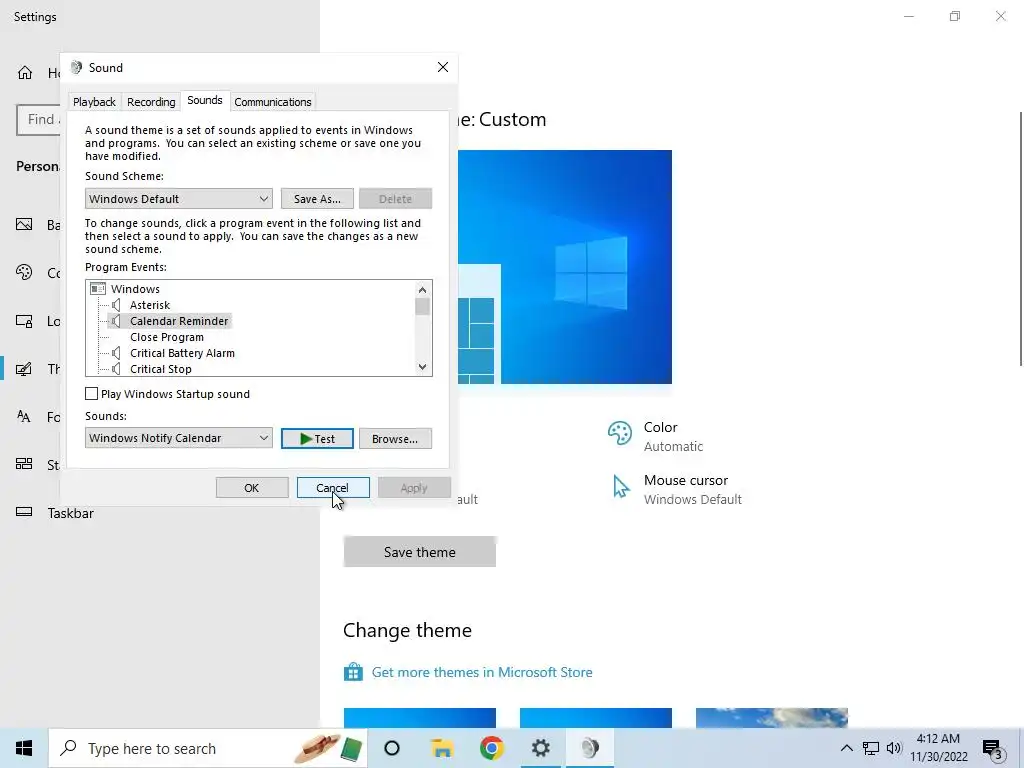Select the first theme thumbnail under Change theme
This screenshot has width=1024, height=768.
point(419,718)
